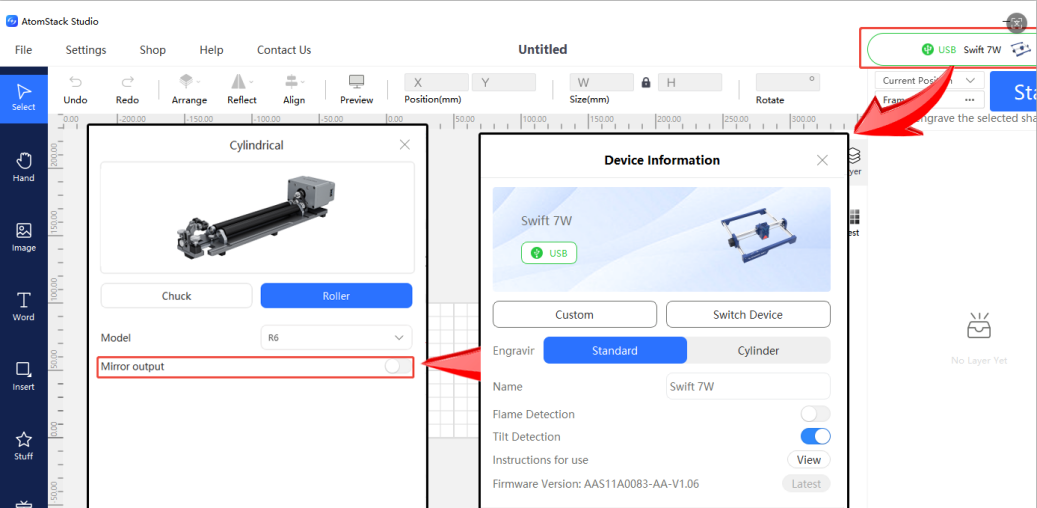Click the Rotate angle field
This screenshot has width=1037, height=508.
pyautogui.click(x=788, y=82)
